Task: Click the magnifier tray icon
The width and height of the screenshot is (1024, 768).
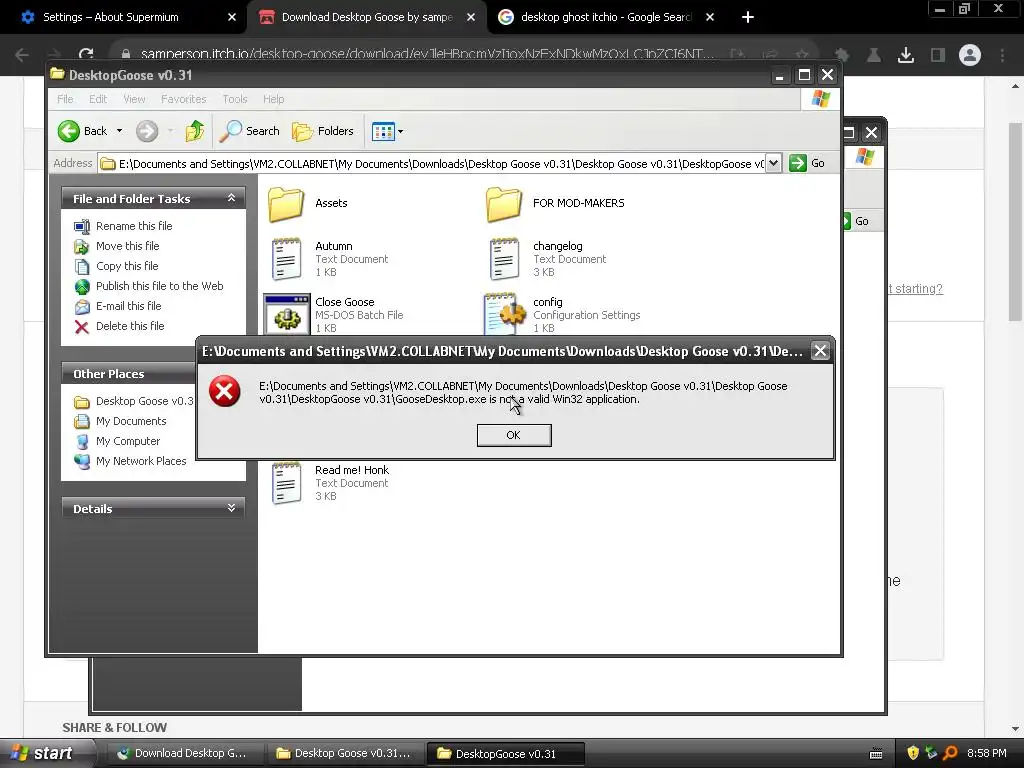Action: point(950,753)
